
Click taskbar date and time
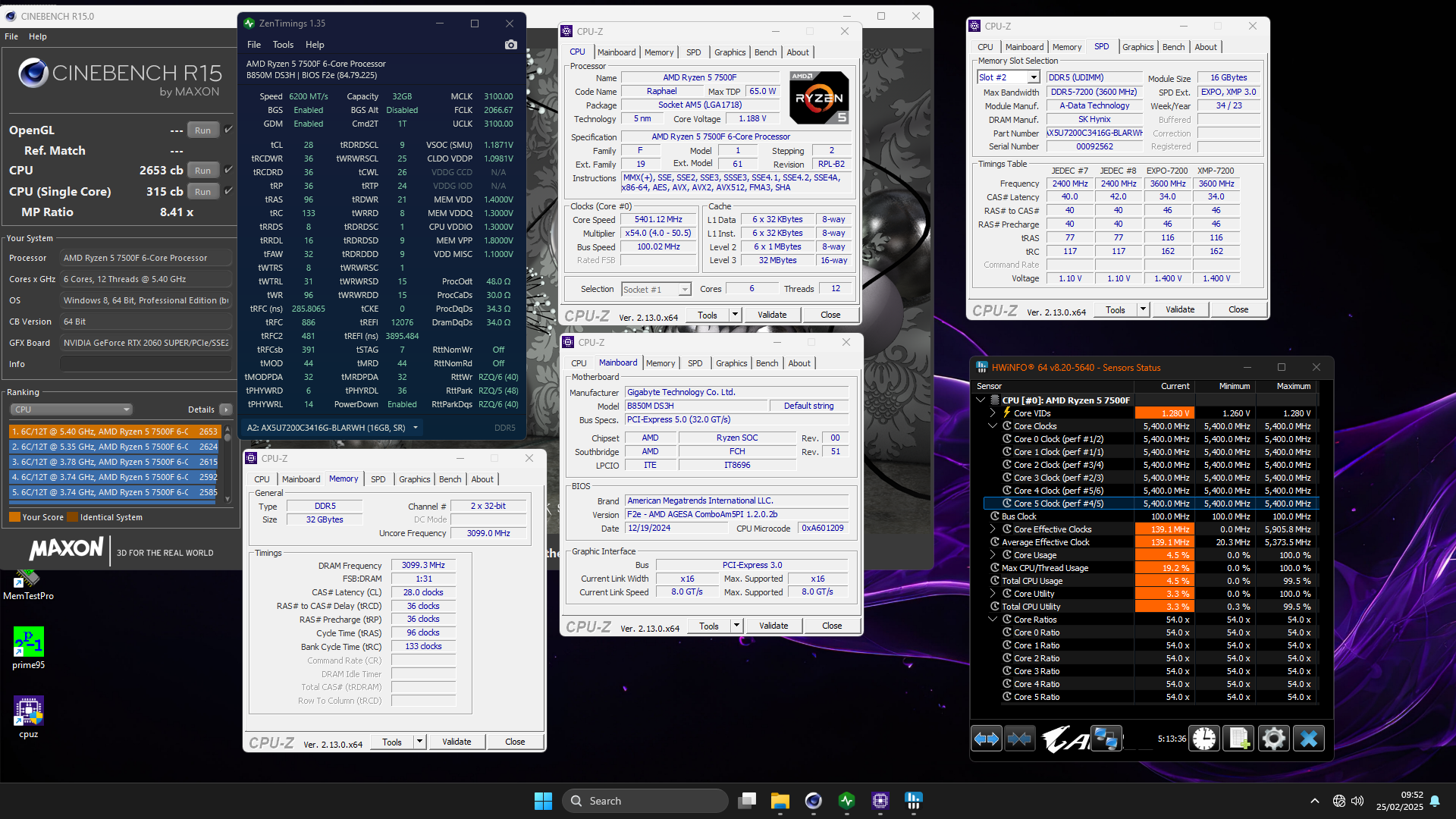[x=1401, y=801]
